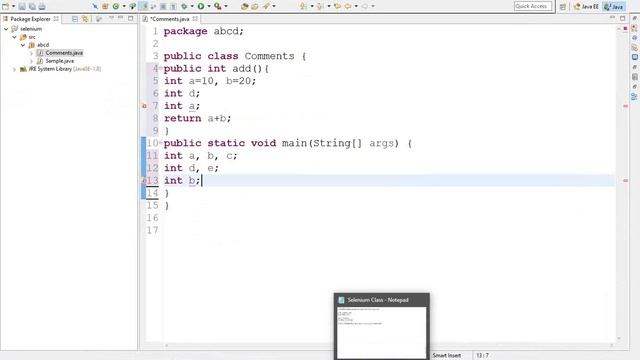Minimize the editor area

point(612,18)
